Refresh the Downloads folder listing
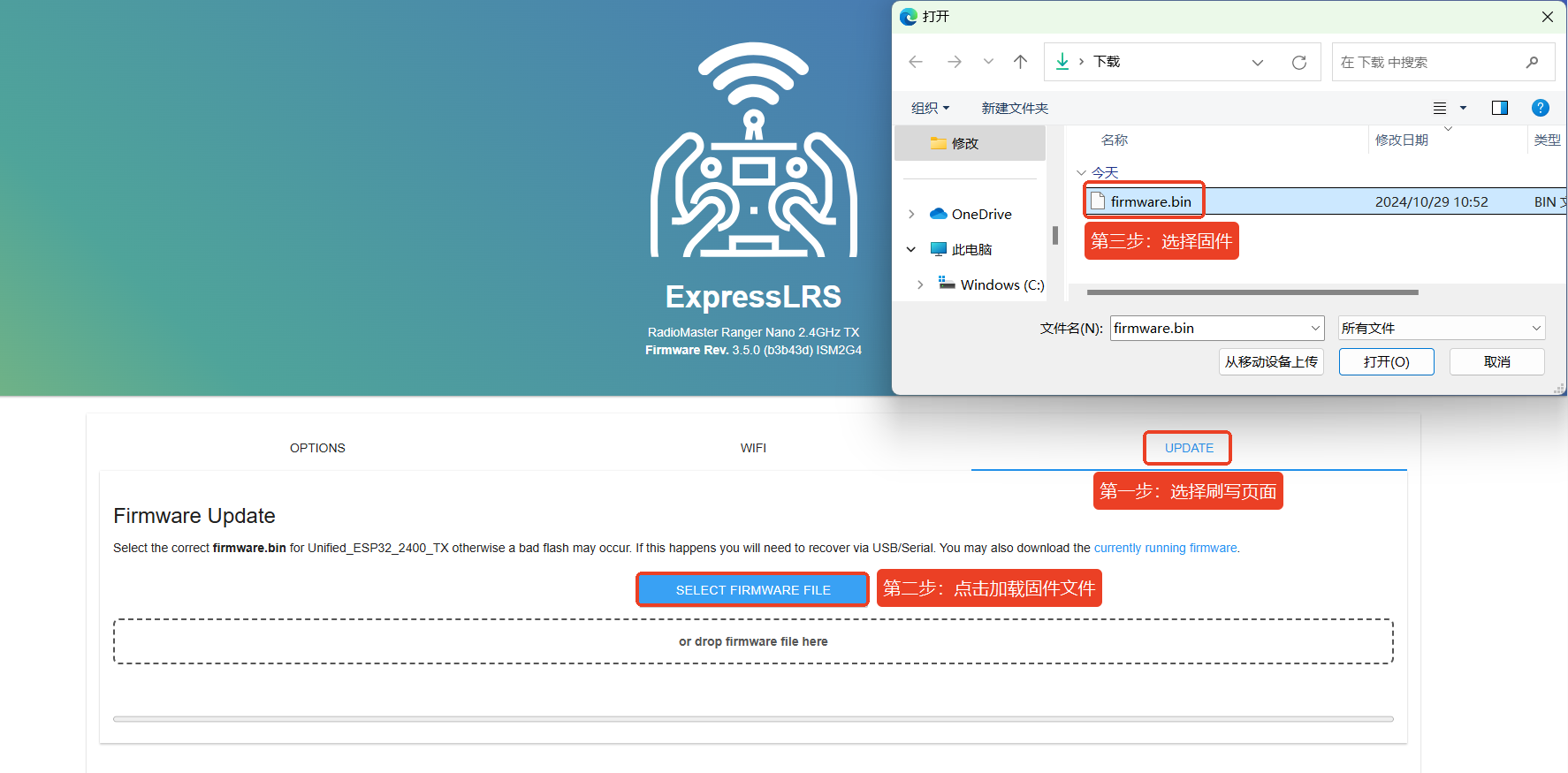1568x773 pixels. [x=1299, y=63]
